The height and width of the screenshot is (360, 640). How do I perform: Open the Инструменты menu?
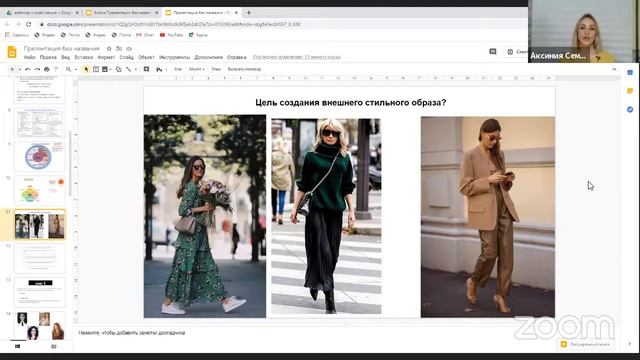click(x=174, y=58)
